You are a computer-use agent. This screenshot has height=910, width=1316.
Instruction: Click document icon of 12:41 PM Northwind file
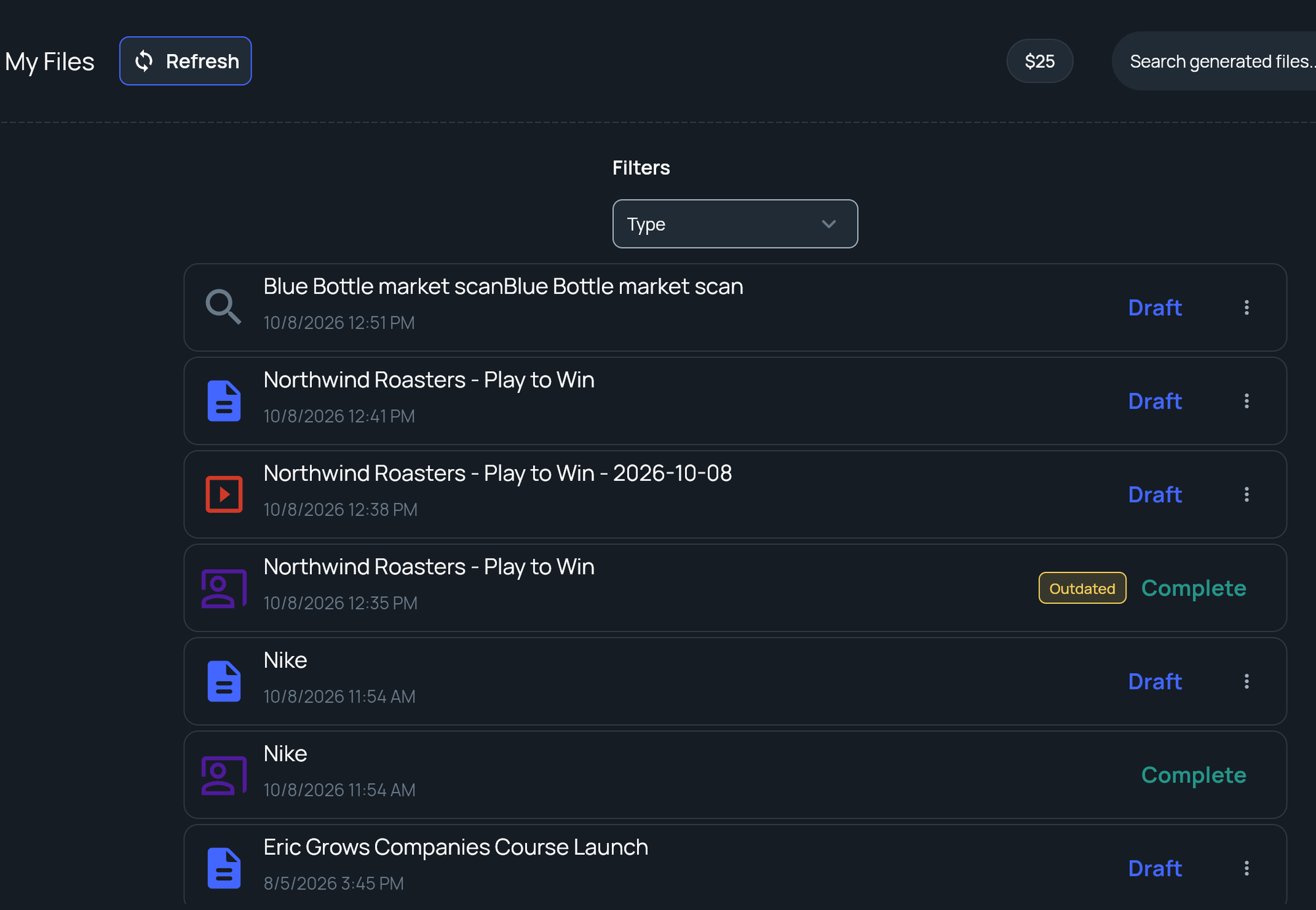point(224,400)
